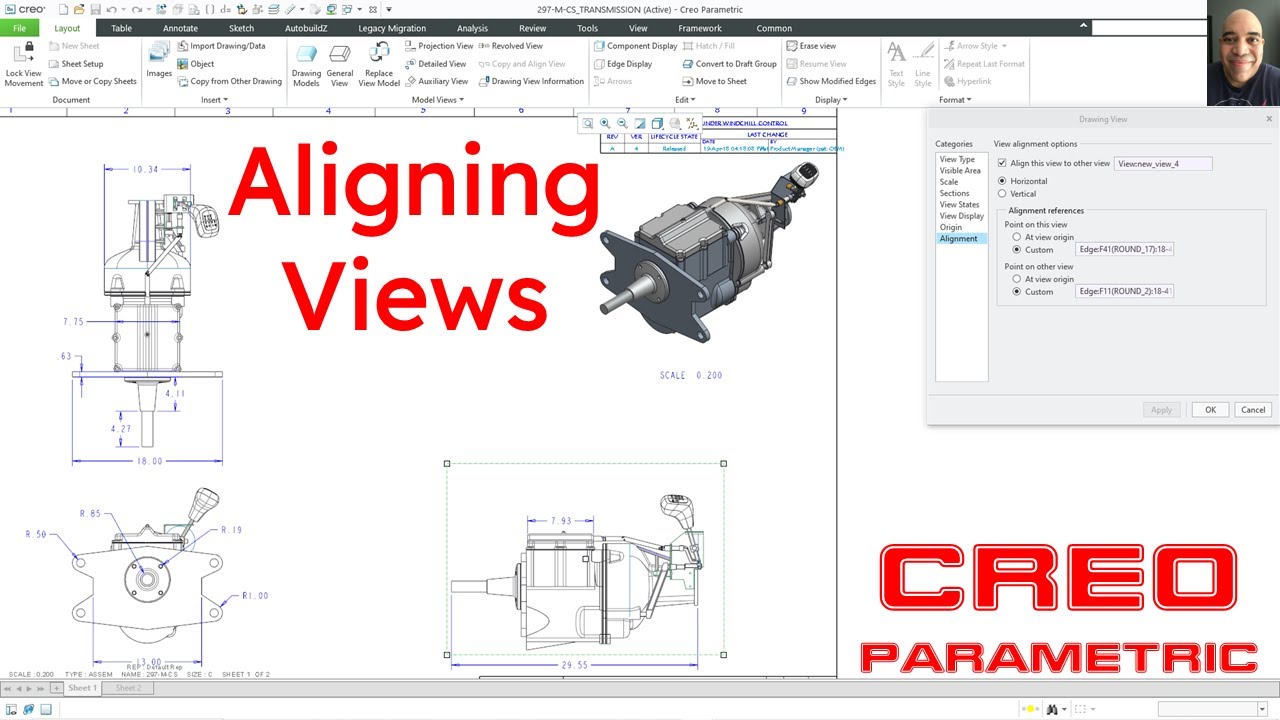Open quick access toolbar customize arrow
This screenshot has height=720, width=1280.
tap(388, 9)
